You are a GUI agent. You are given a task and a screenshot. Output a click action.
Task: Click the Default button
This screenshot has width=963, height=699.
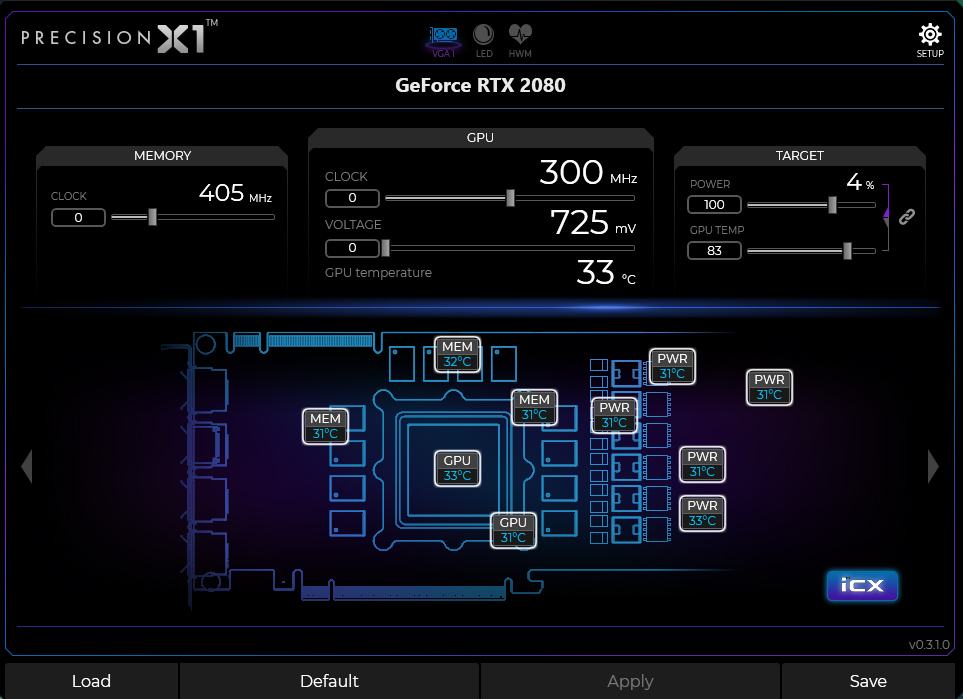click(x=329, y=681)
